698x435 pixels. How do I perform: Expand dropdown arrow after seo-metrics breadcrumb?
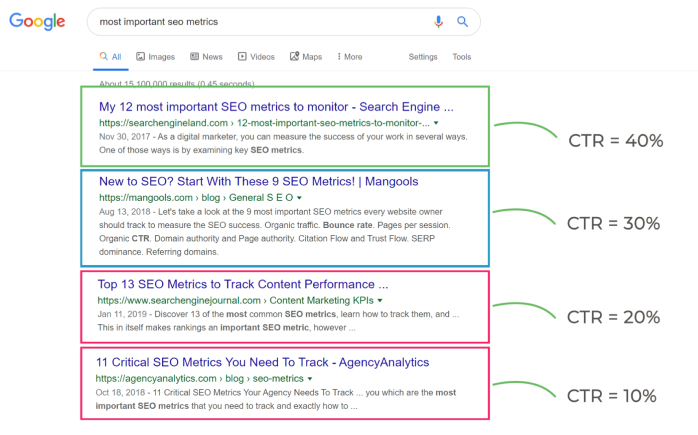(x=310, y=379)
